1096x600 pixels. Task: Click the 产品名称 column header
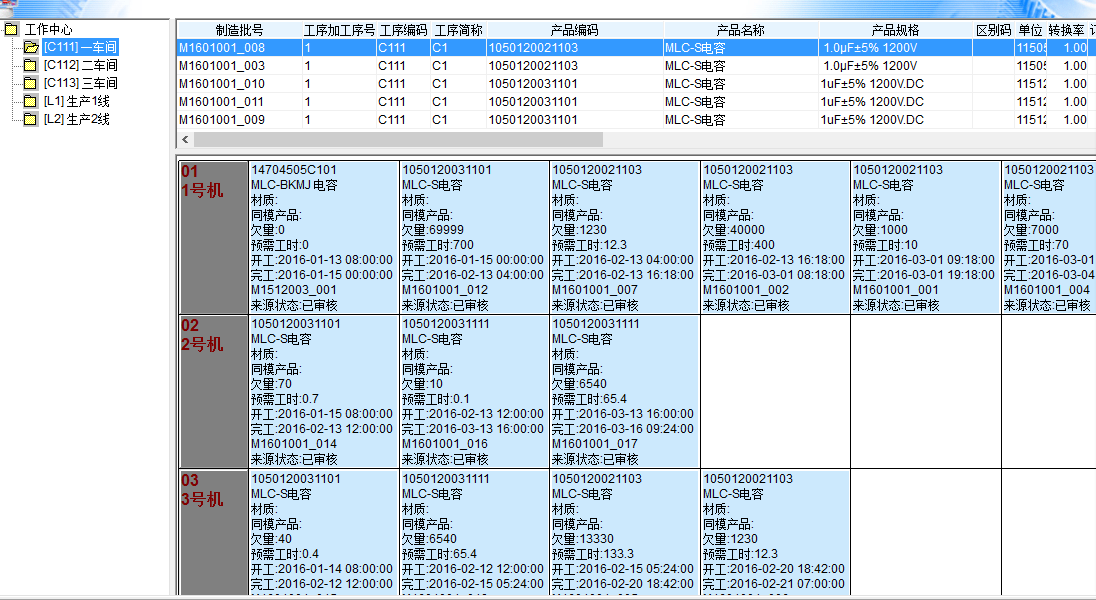point(740,30)
